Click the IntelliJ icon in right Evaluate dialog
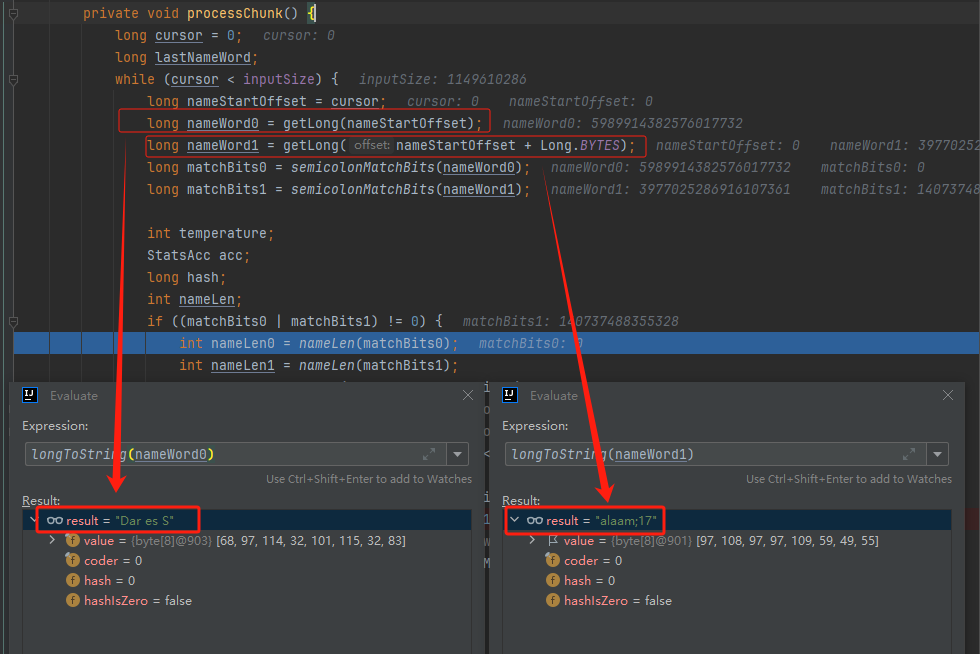The height and width of the screenshot is (654, 980). tap(510, 395)
